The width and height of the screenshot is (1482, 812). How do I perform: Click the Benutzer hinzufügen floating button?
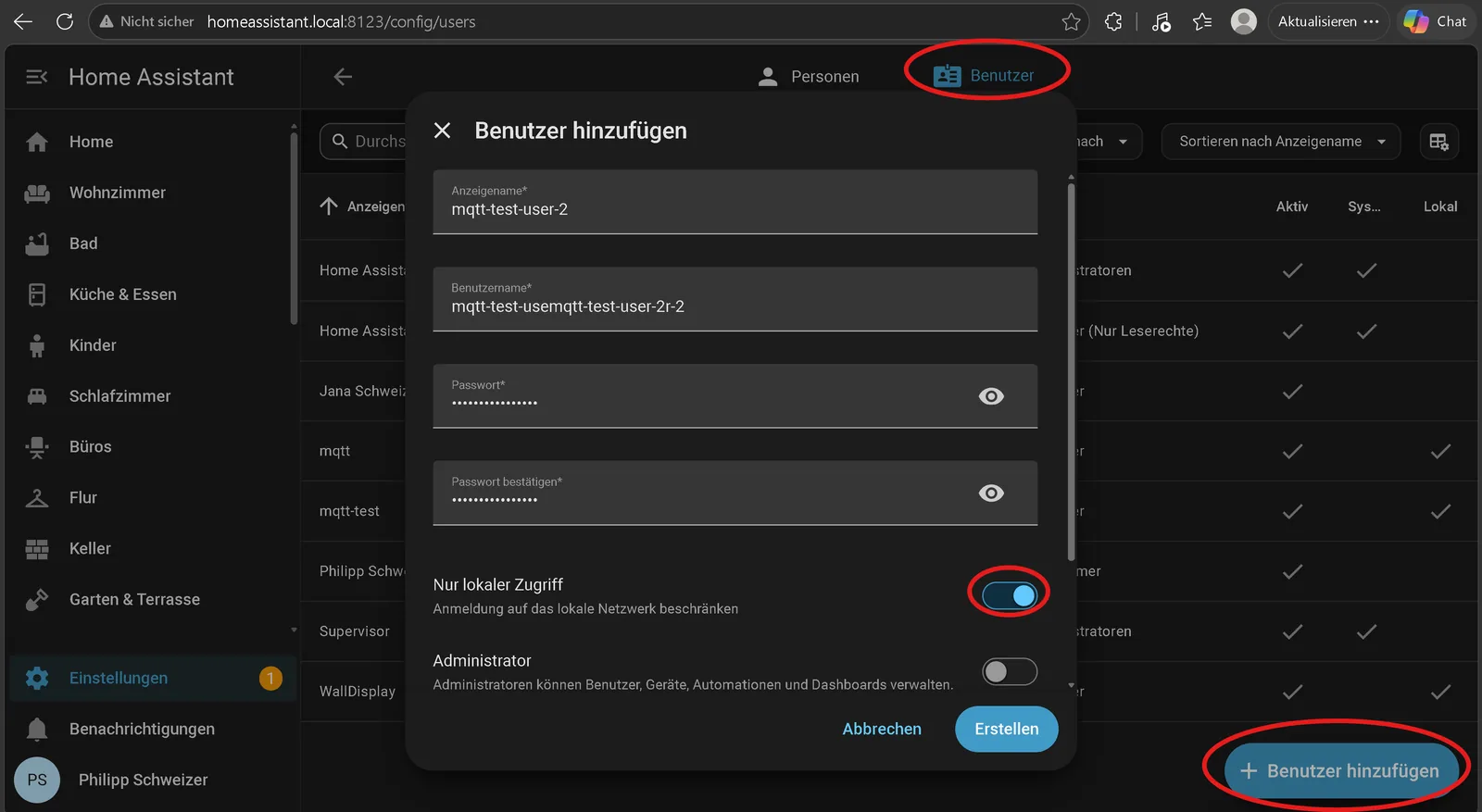point(1341,770)
